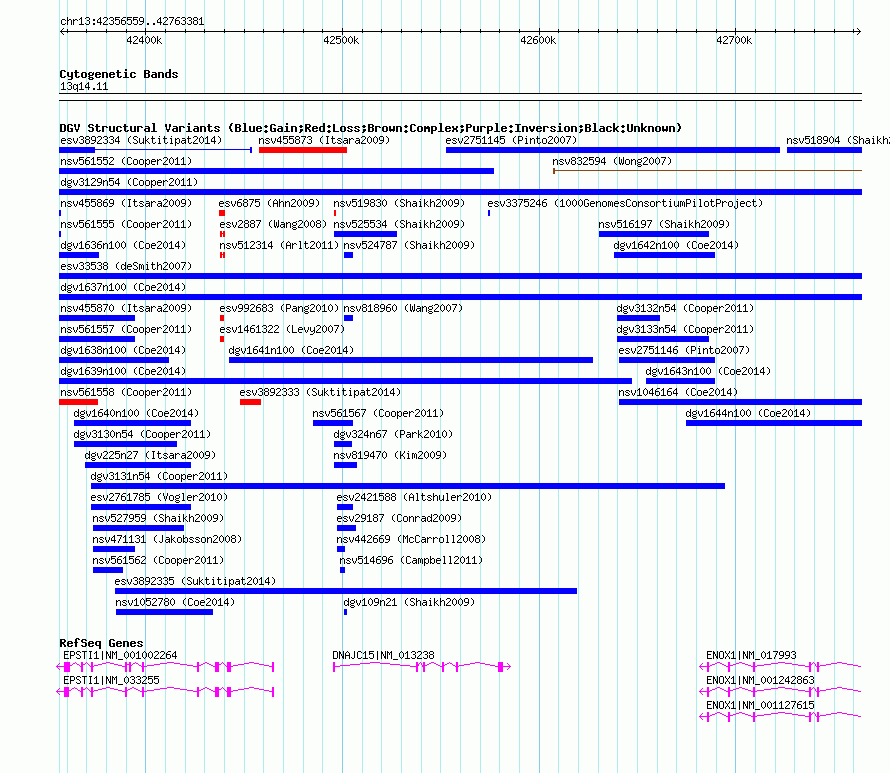Open dgv1644n100 (Coe2014) variant
Viewport: 890px width, 773px height.
[748, 413]
